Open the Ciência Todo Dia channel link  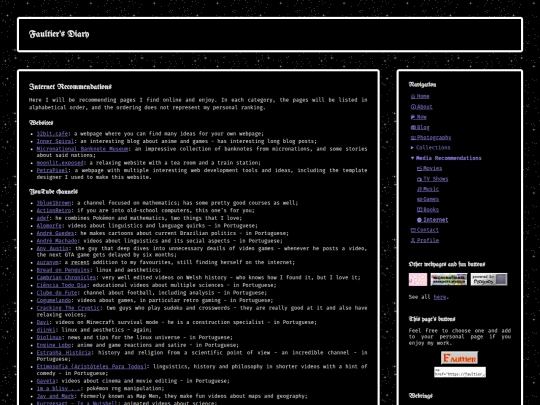62,285
